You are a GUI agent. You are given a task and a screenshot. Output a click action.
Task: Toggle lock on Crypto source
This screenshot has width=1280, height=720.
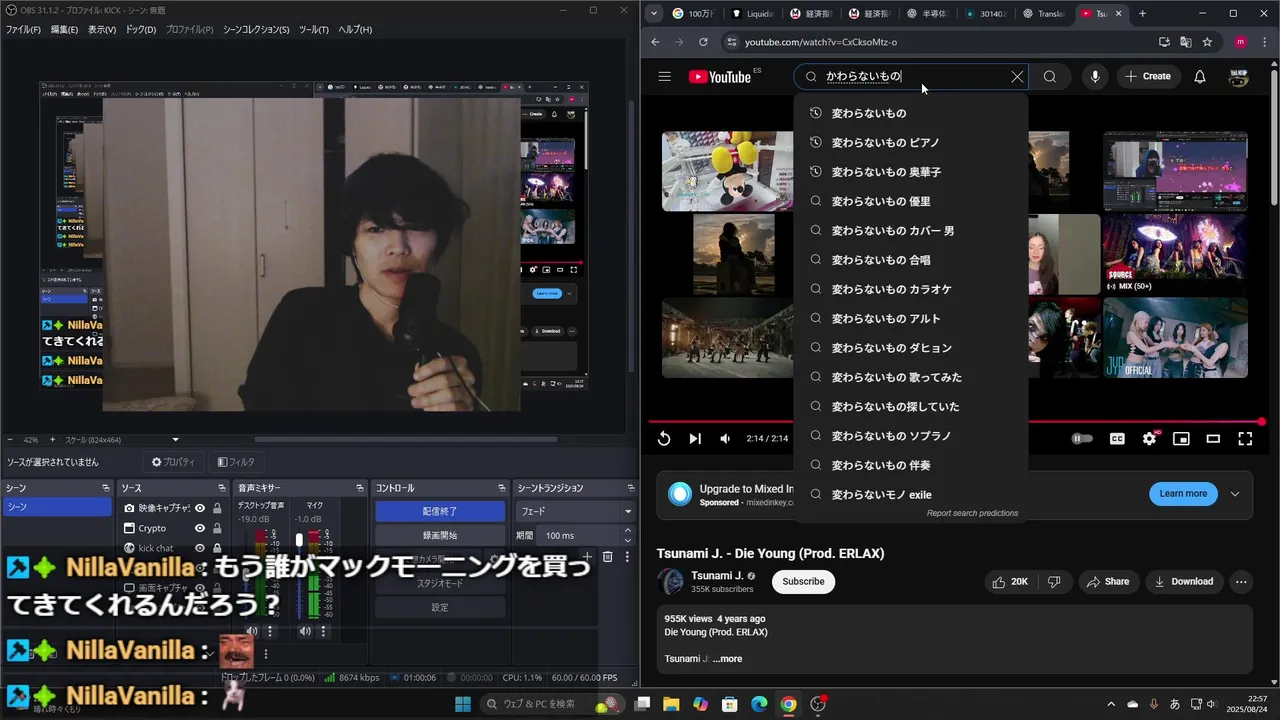click(x=217, y=528)
